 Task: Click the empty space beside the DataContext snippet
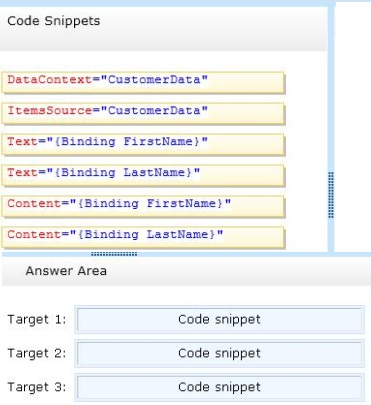306,82
